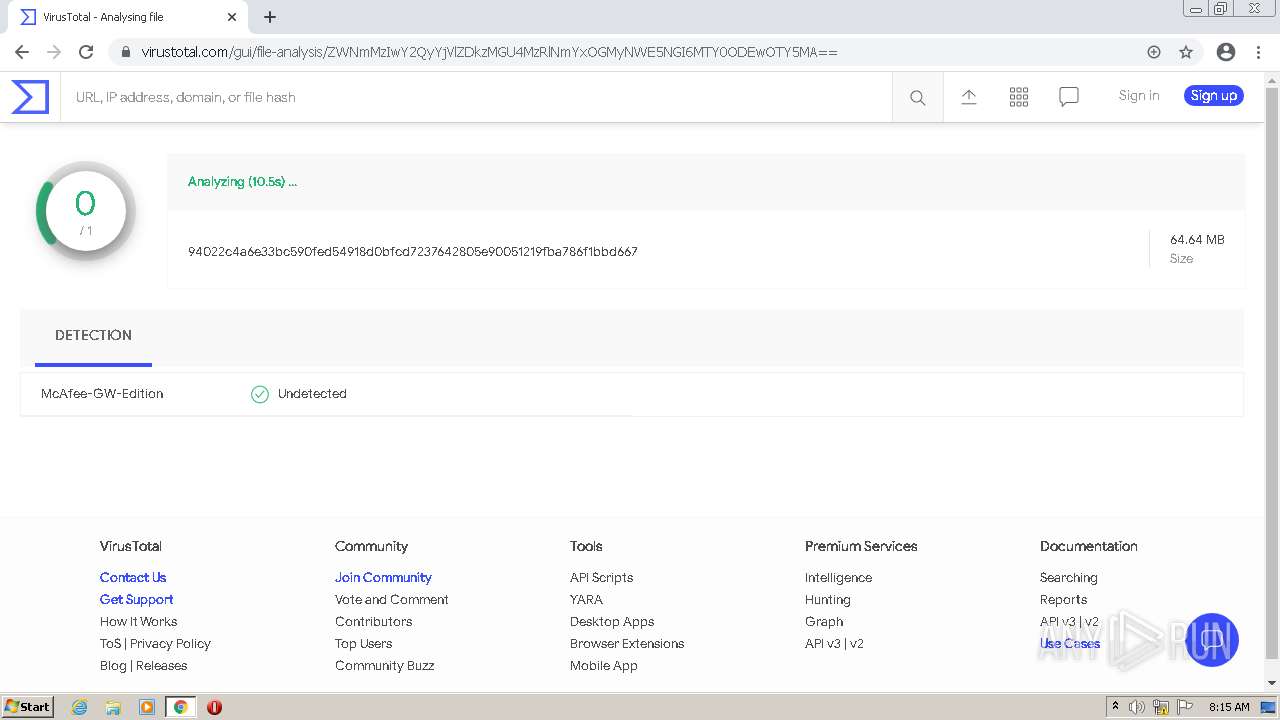The image size is (1280, 720).
Task: Click the upload file icon
Action: (968, 96)
